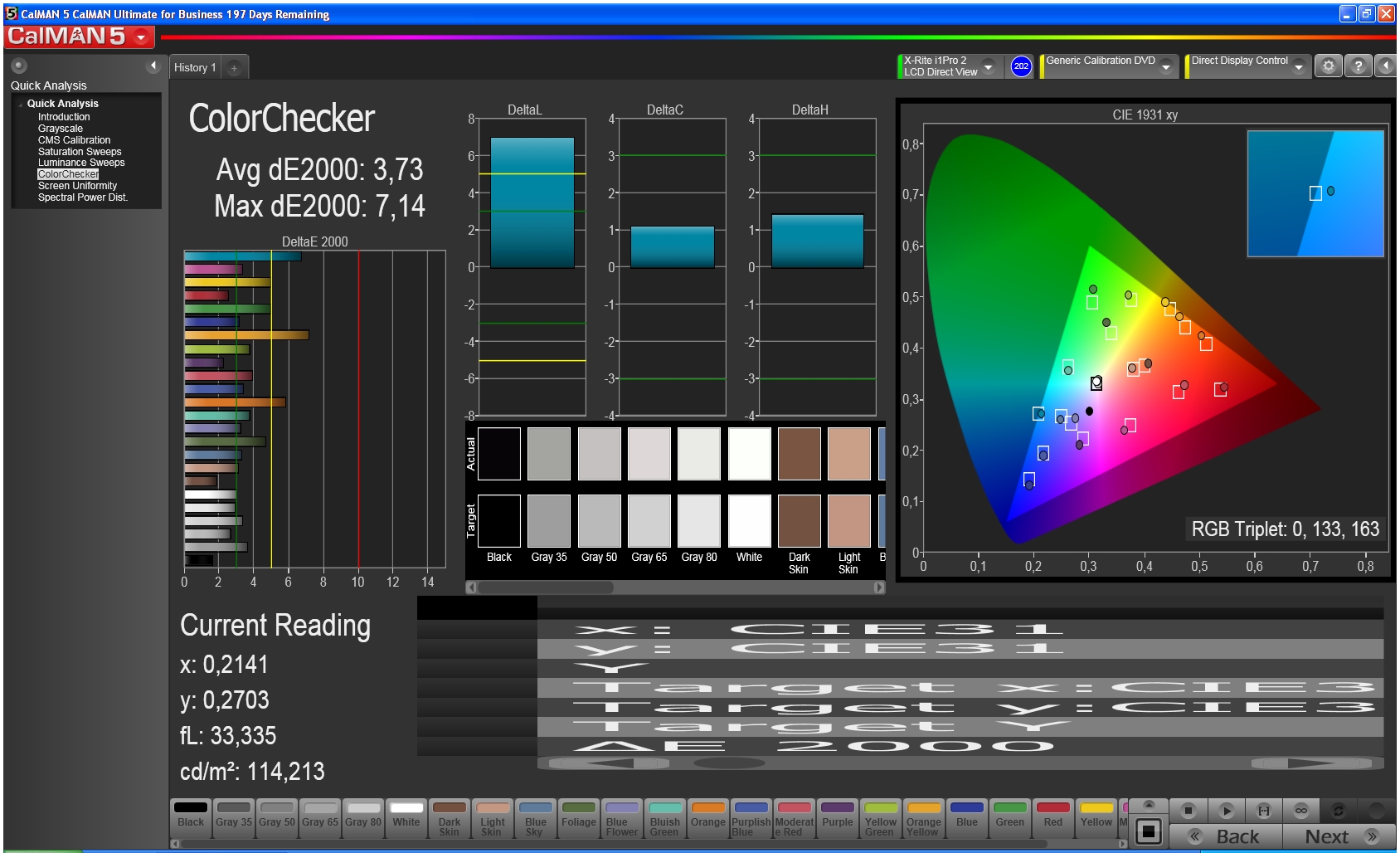Viewport: 1400px width, 853px height.
Task: Collapse the Quick Analysis sidebar arrow
Action: click(x=153, y=66)
